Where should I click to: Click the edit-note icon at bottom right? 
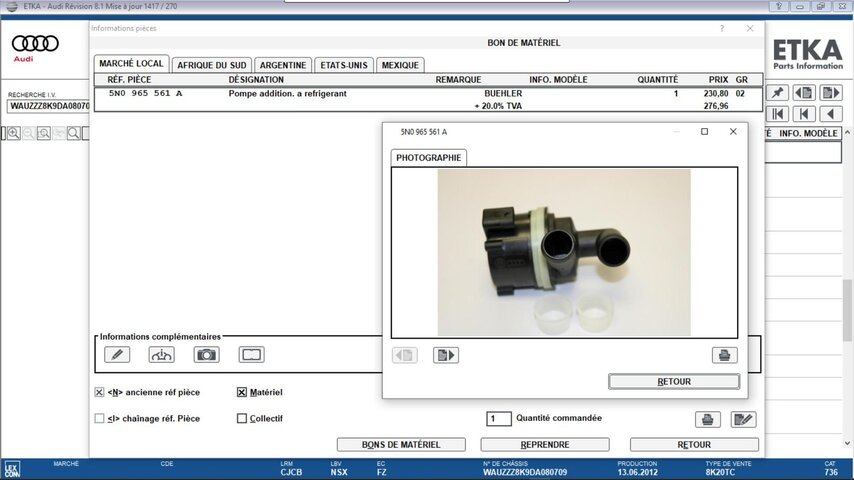[743, 419]
